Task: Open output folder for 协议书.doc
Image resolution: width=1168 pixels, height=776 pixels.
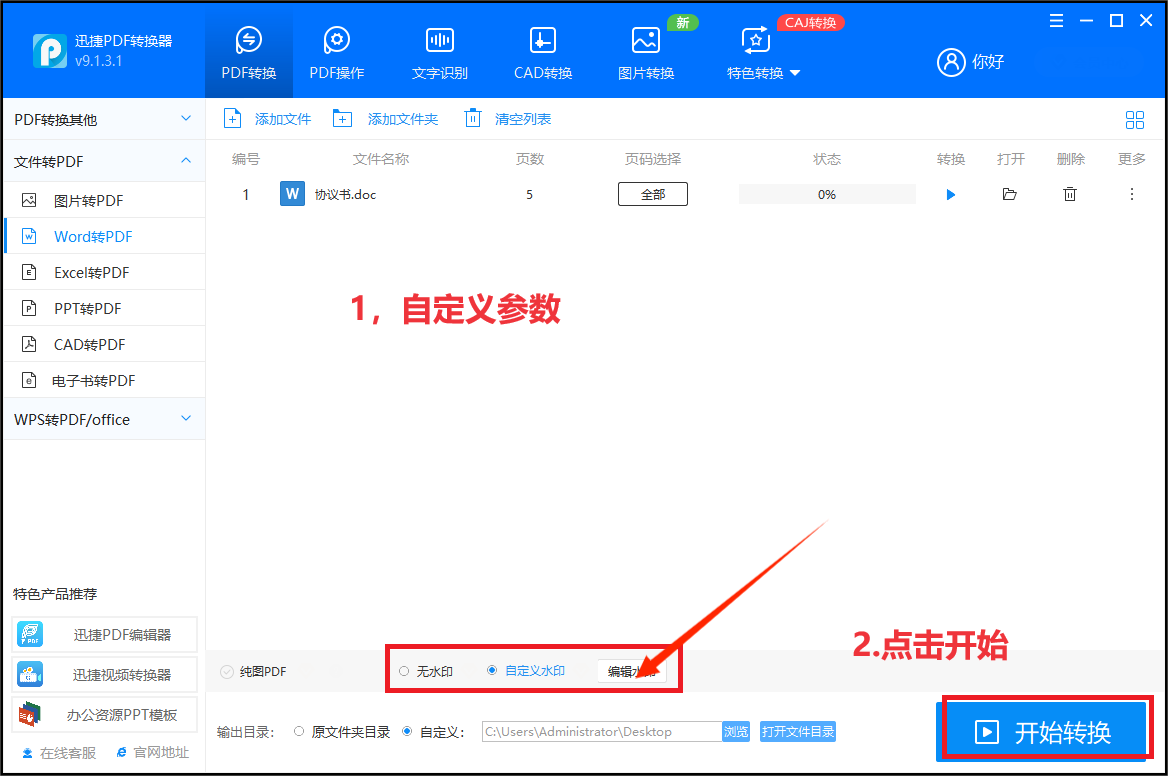Action: [1009, 194]
